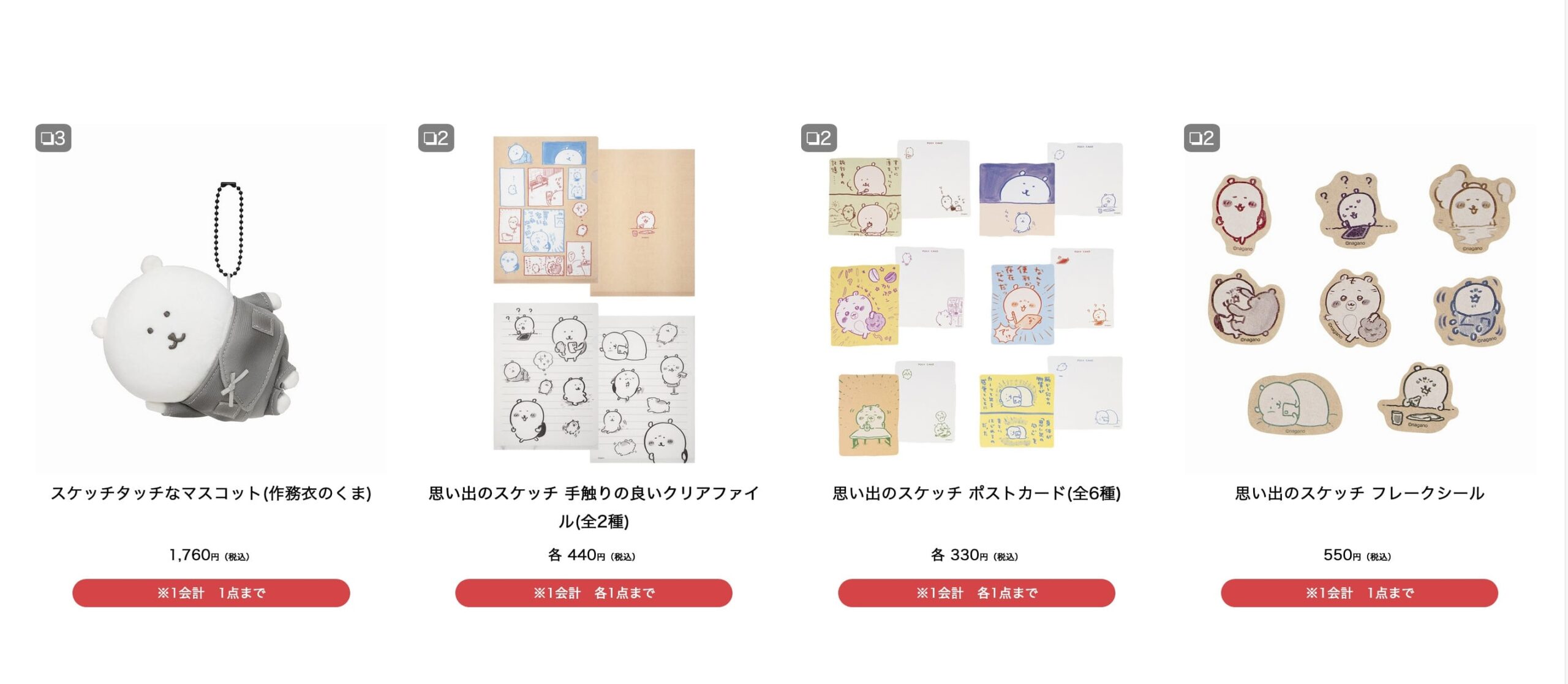Click the スケッチタッチなマスコット(作務衣のくま) title
The height and width of the screenshot is (684, 1568).
pos(211,493)
